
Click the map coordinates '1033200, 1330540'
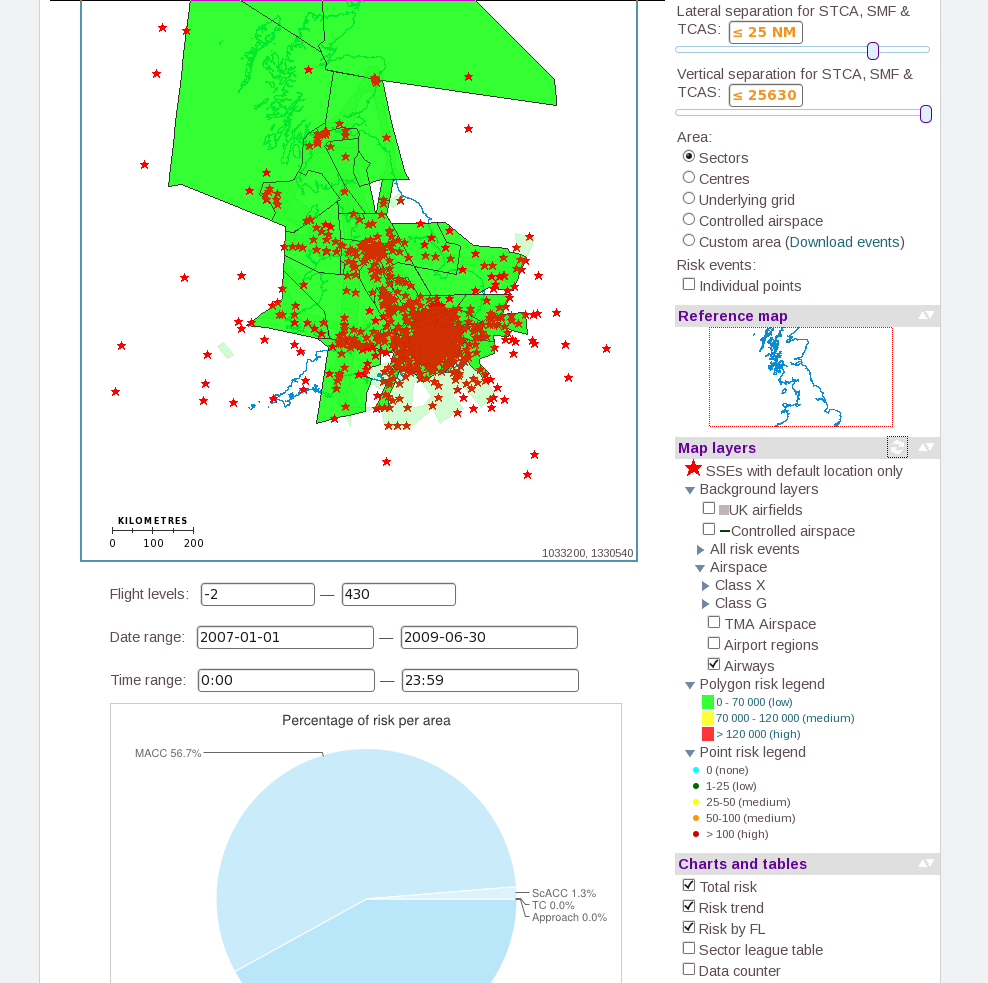click(587, 553)
